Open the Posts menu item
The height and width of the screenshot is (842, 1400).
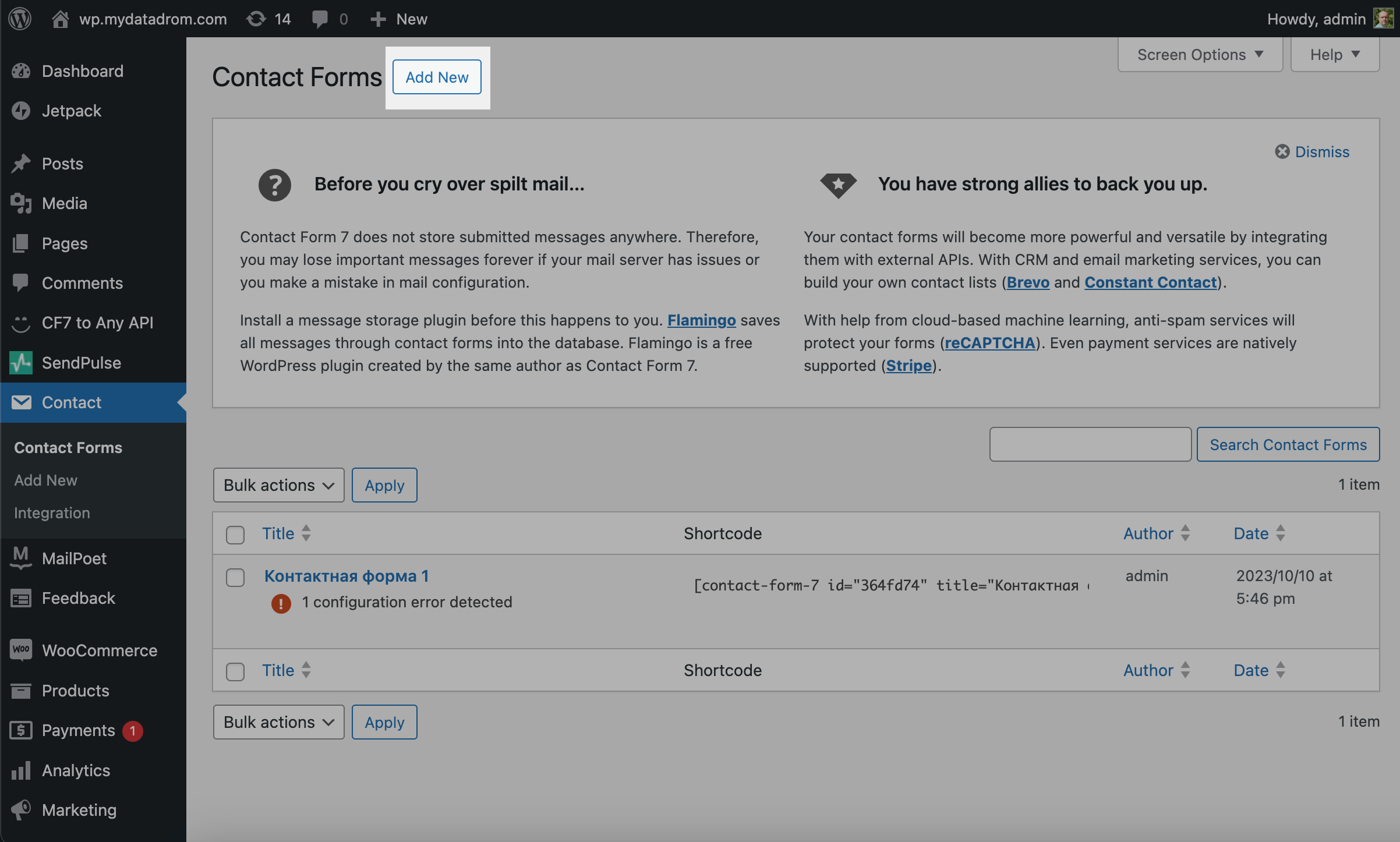tap(93, 164)
